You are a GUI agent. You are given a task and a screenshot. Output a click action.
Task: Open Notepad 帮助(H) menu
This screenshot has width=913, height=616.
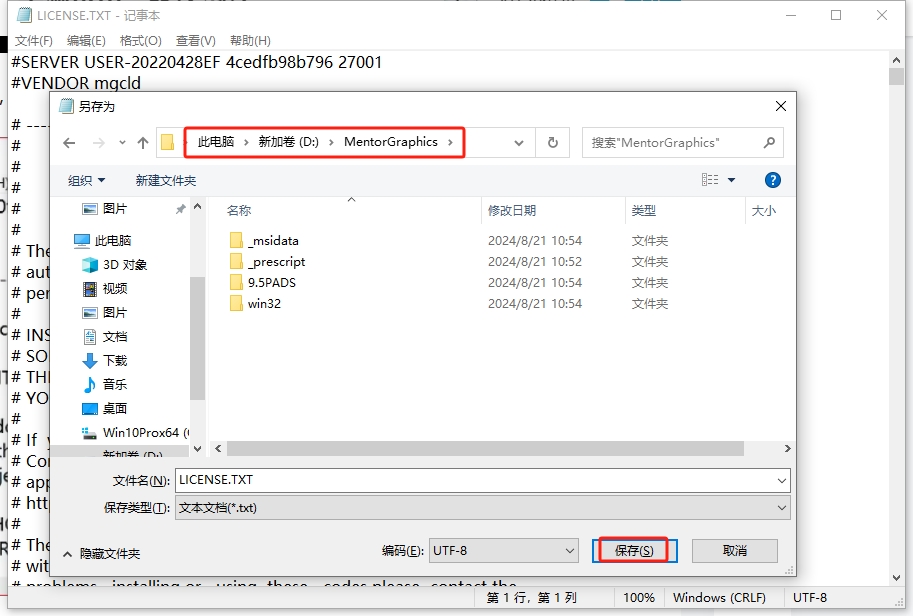(x=250, y=41)
